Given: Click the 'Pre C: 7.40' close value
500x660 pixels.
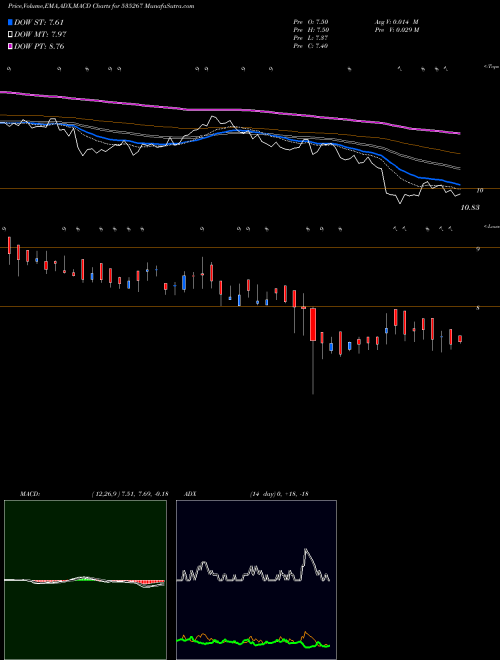Looking at the screenshot, I should [x=311, y=46].
